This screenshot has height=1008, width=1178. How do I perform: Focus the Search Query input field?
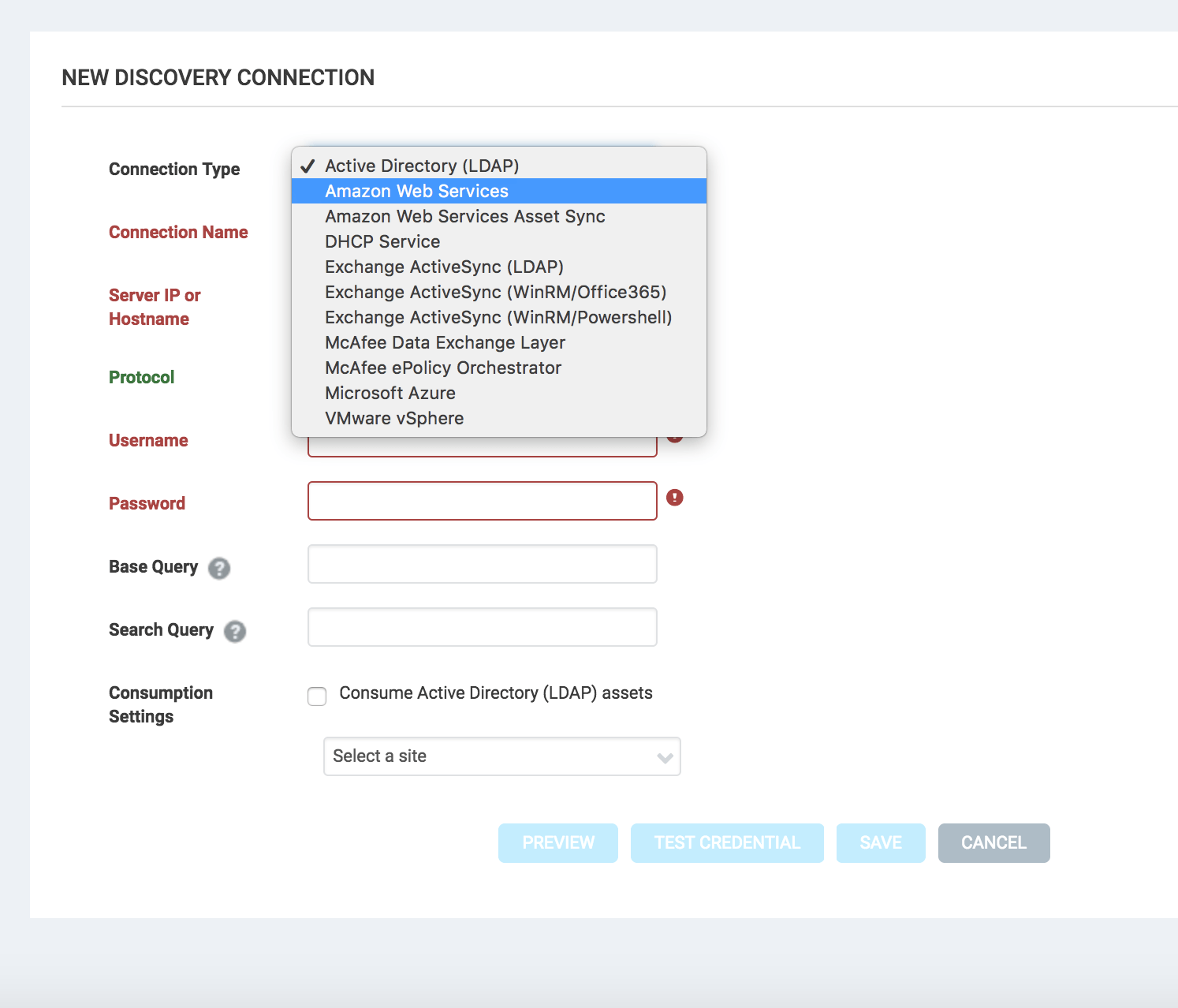coord(483,627)
